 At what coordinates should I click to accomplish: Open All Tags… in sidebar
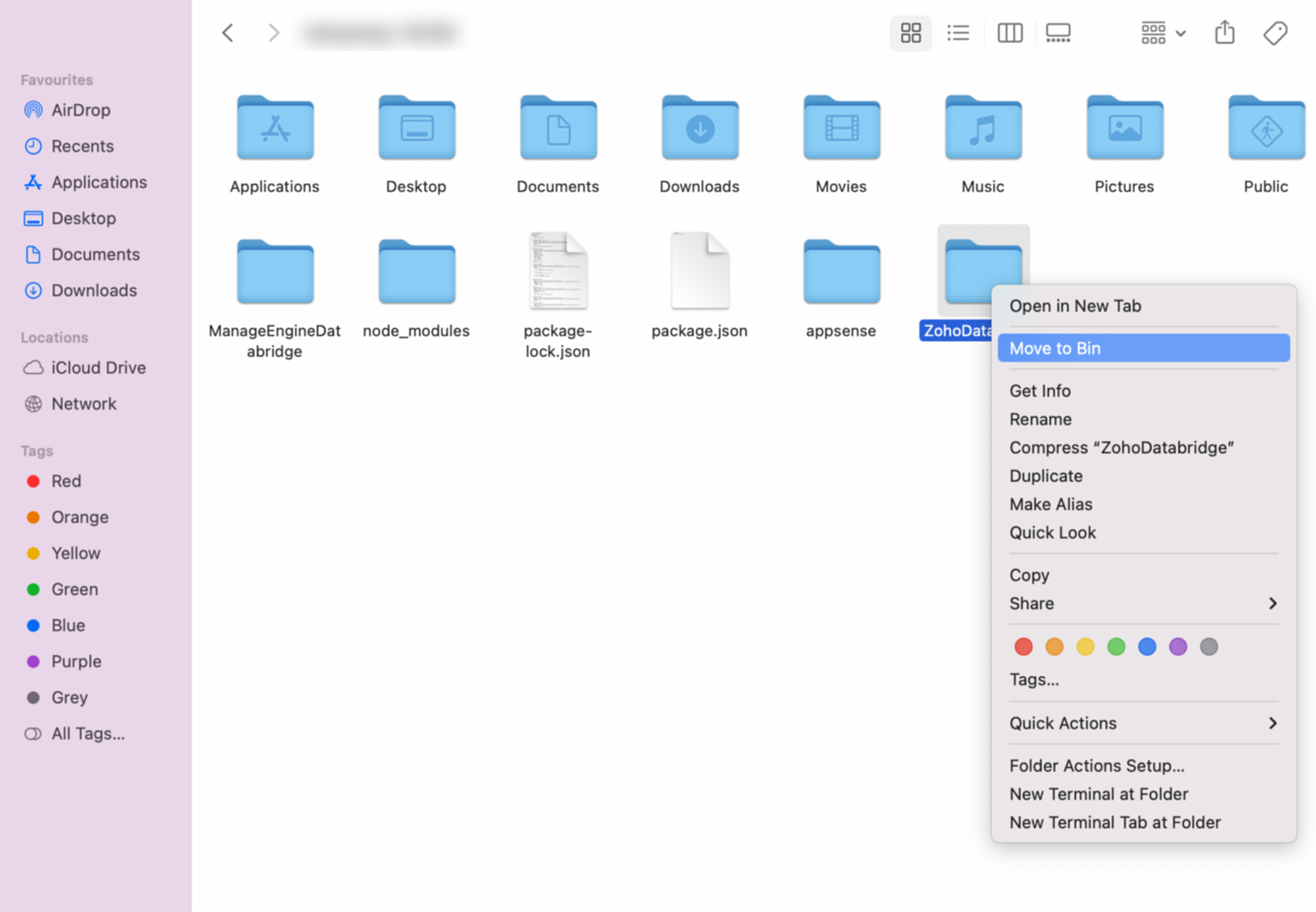tap(88, 734)
